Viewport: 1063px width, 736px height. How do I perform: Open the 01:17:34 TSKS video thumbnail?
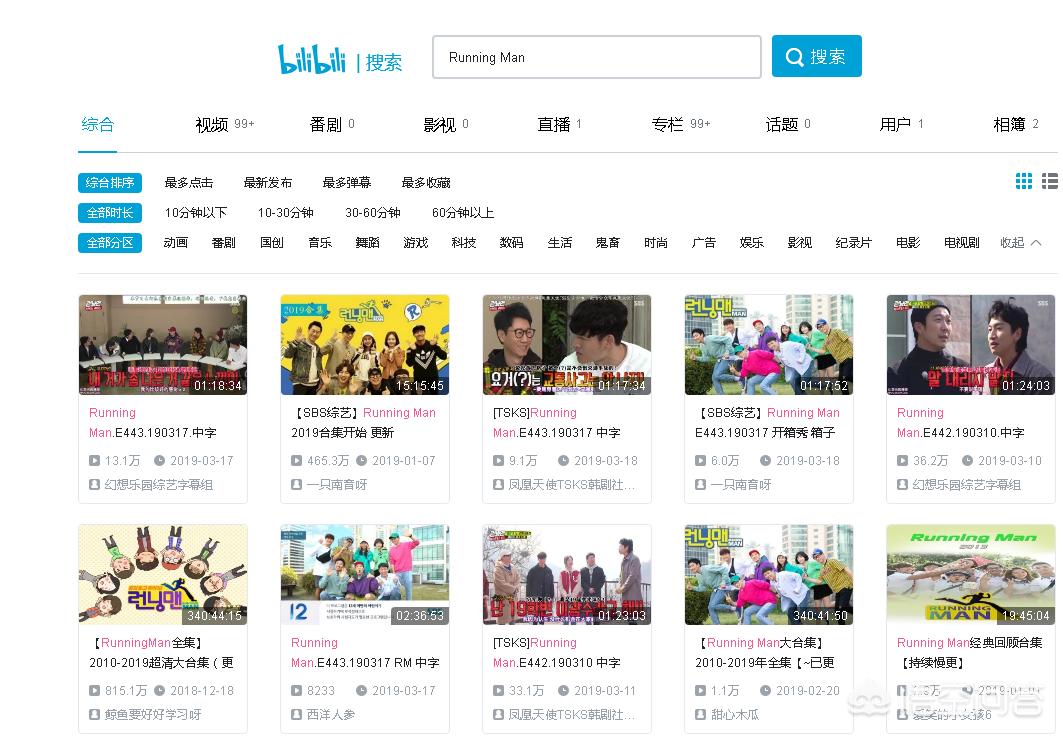567,345
